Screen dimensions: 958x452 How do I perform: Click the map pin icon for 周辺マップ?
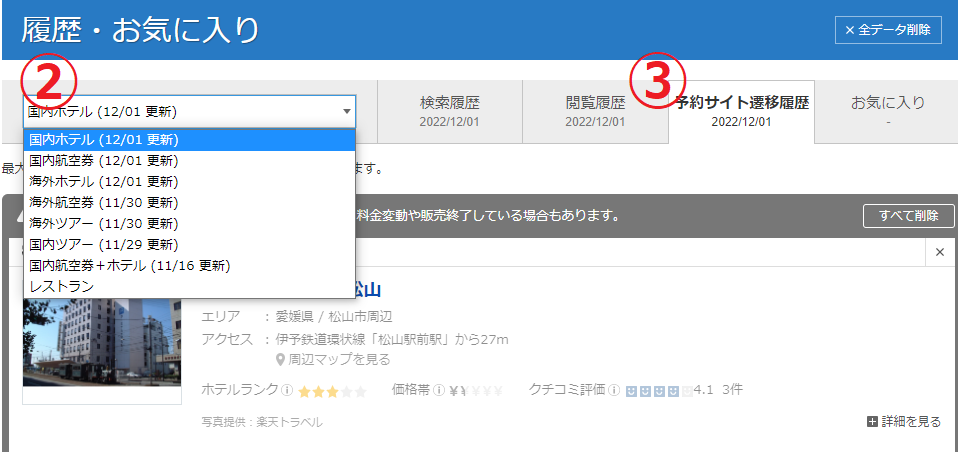(x=282, y=360)
